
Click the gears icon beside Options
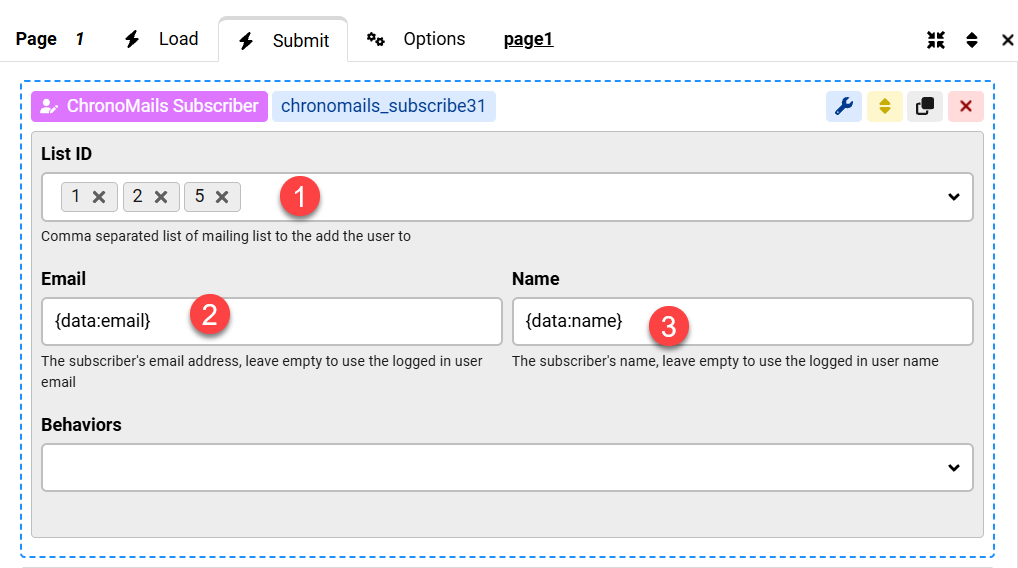click(x=375, y=40)
